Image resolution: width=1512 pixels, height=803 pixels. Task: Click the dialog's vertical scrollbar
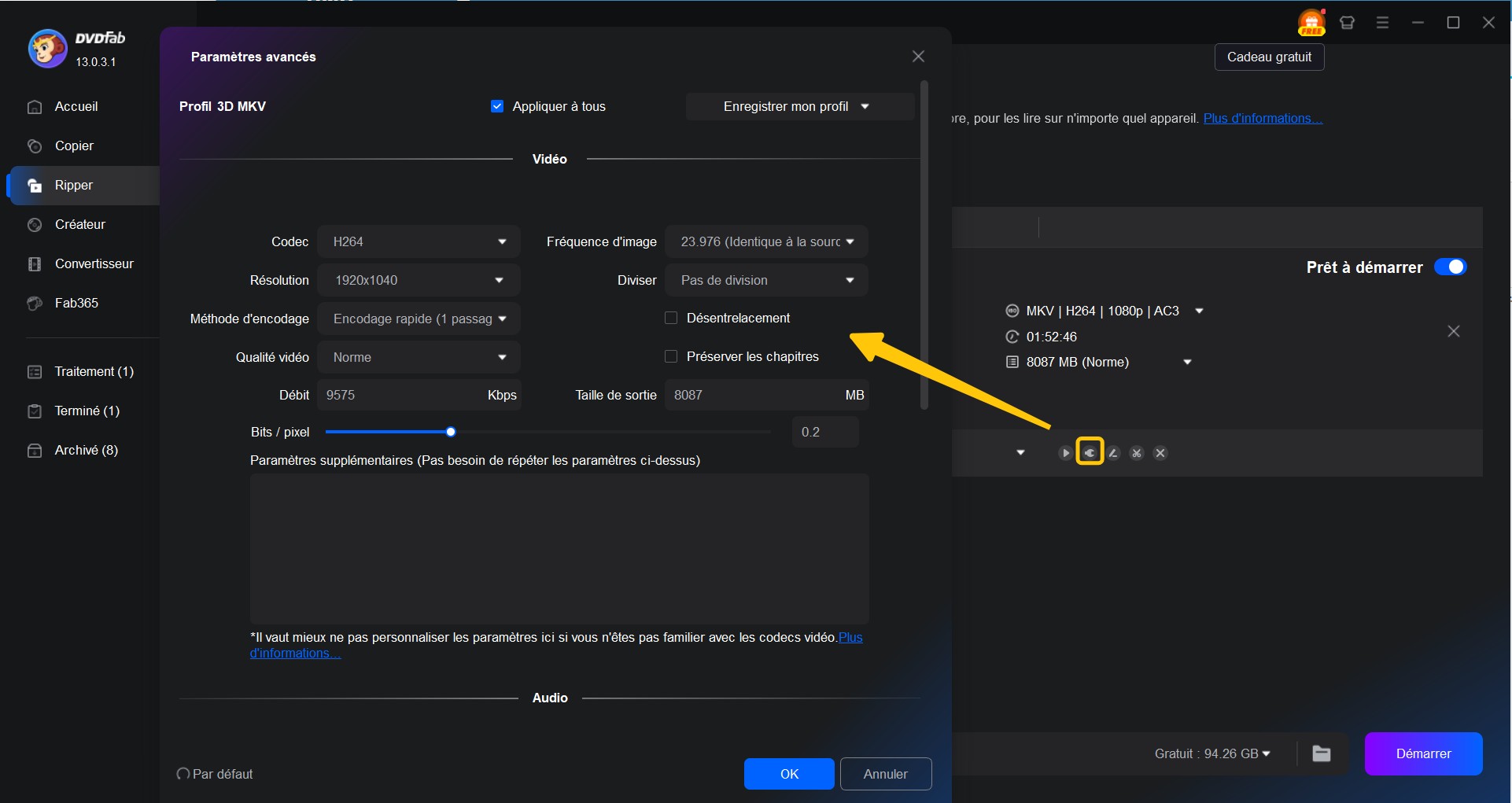point(924,245)
